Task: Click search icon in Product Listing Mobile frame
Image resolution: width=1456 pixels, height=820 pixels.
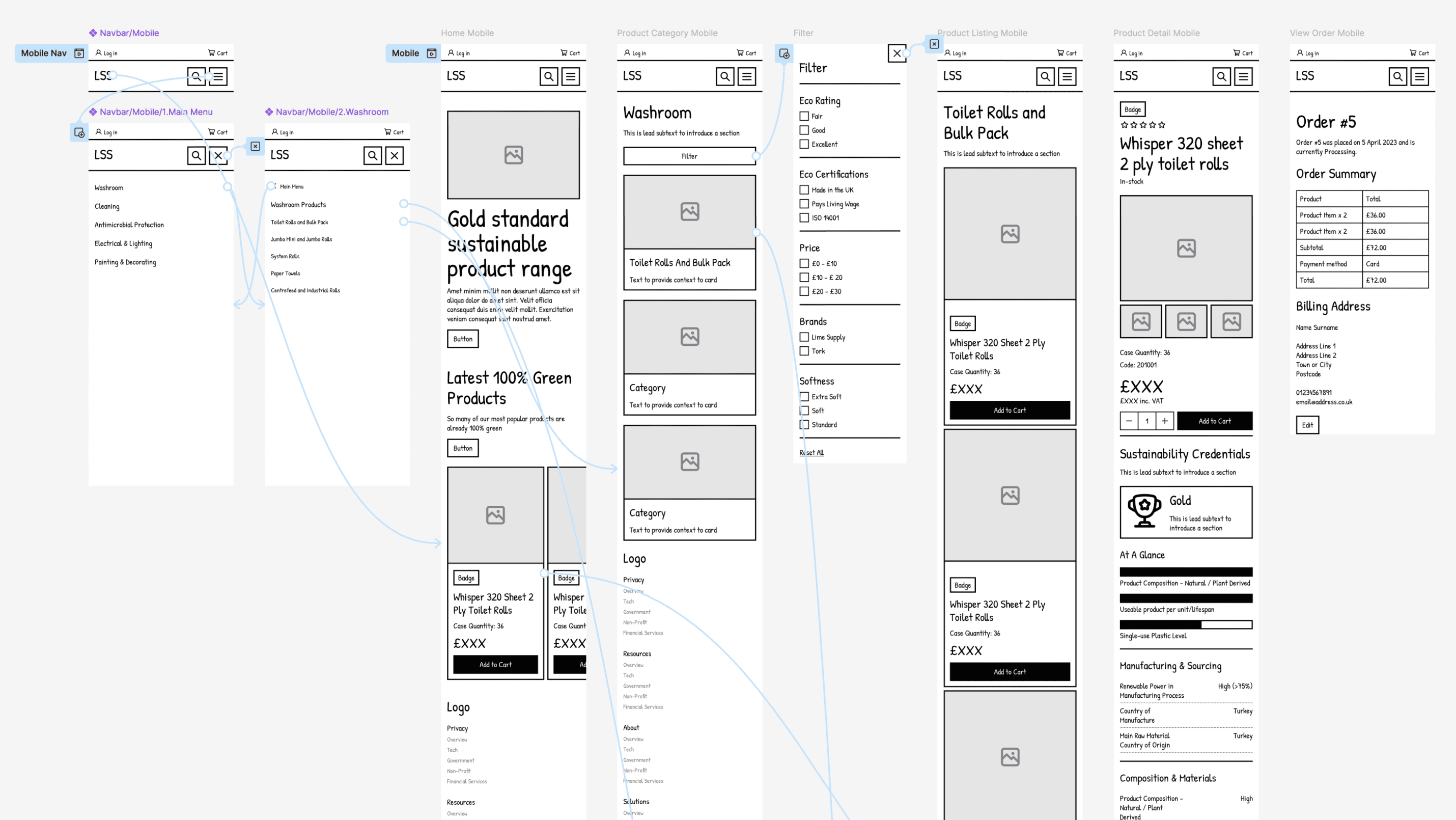Action: (1045, 76)
